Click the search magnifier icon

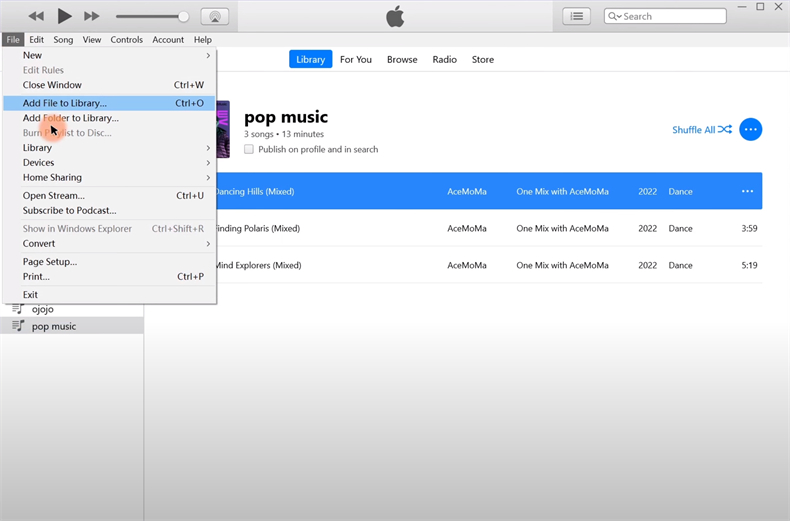pos(614,16)
